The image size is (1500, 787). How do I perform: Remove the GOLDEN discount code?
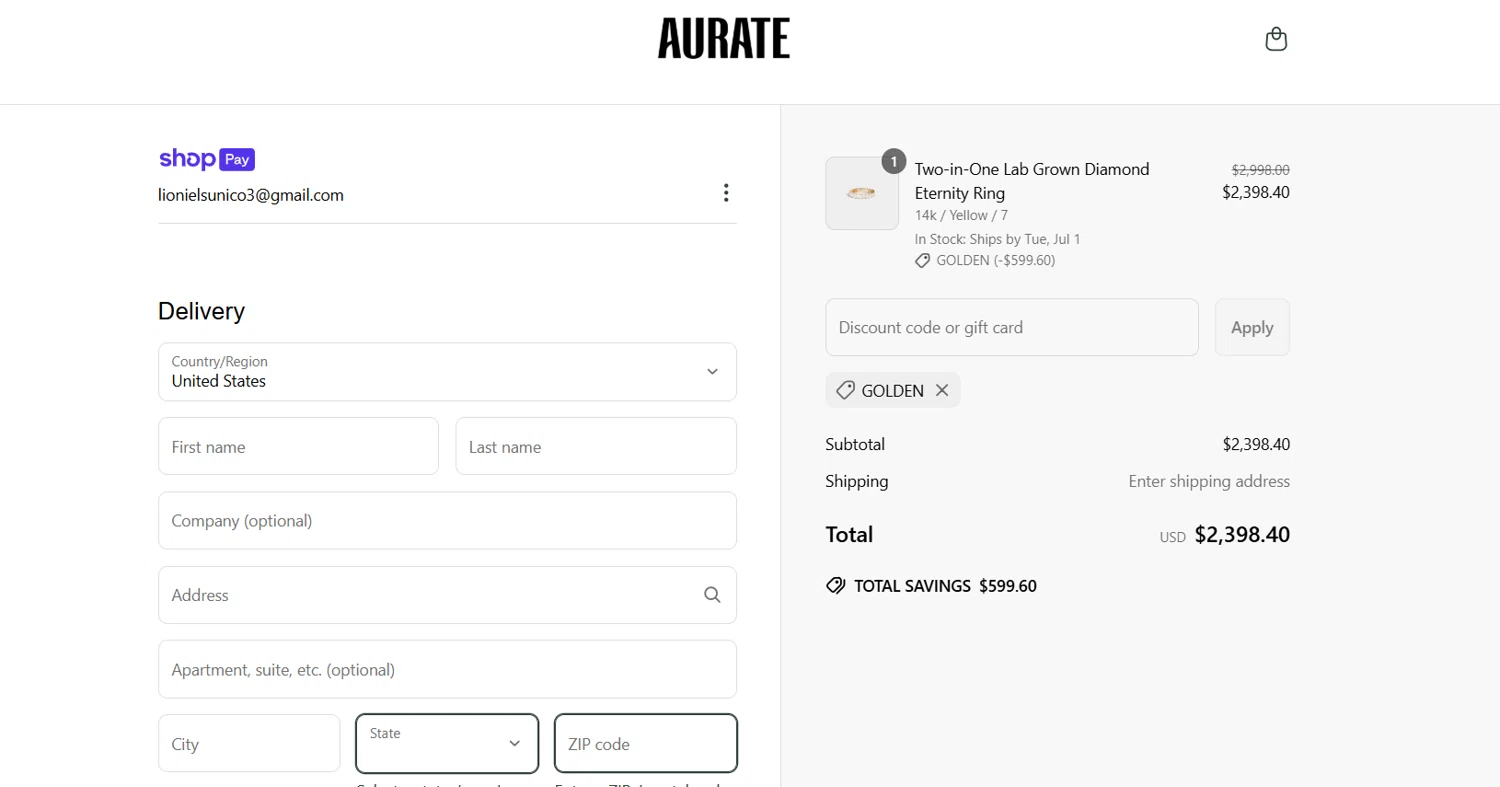pyautogui.click(x=942, y=390)
